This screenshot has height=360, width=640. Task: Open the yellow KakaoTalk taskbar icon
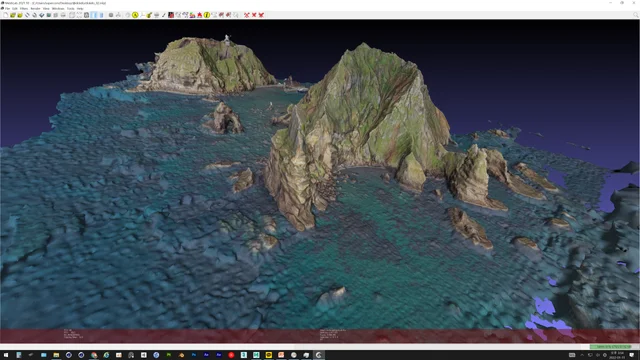click(x=269, y=355)
